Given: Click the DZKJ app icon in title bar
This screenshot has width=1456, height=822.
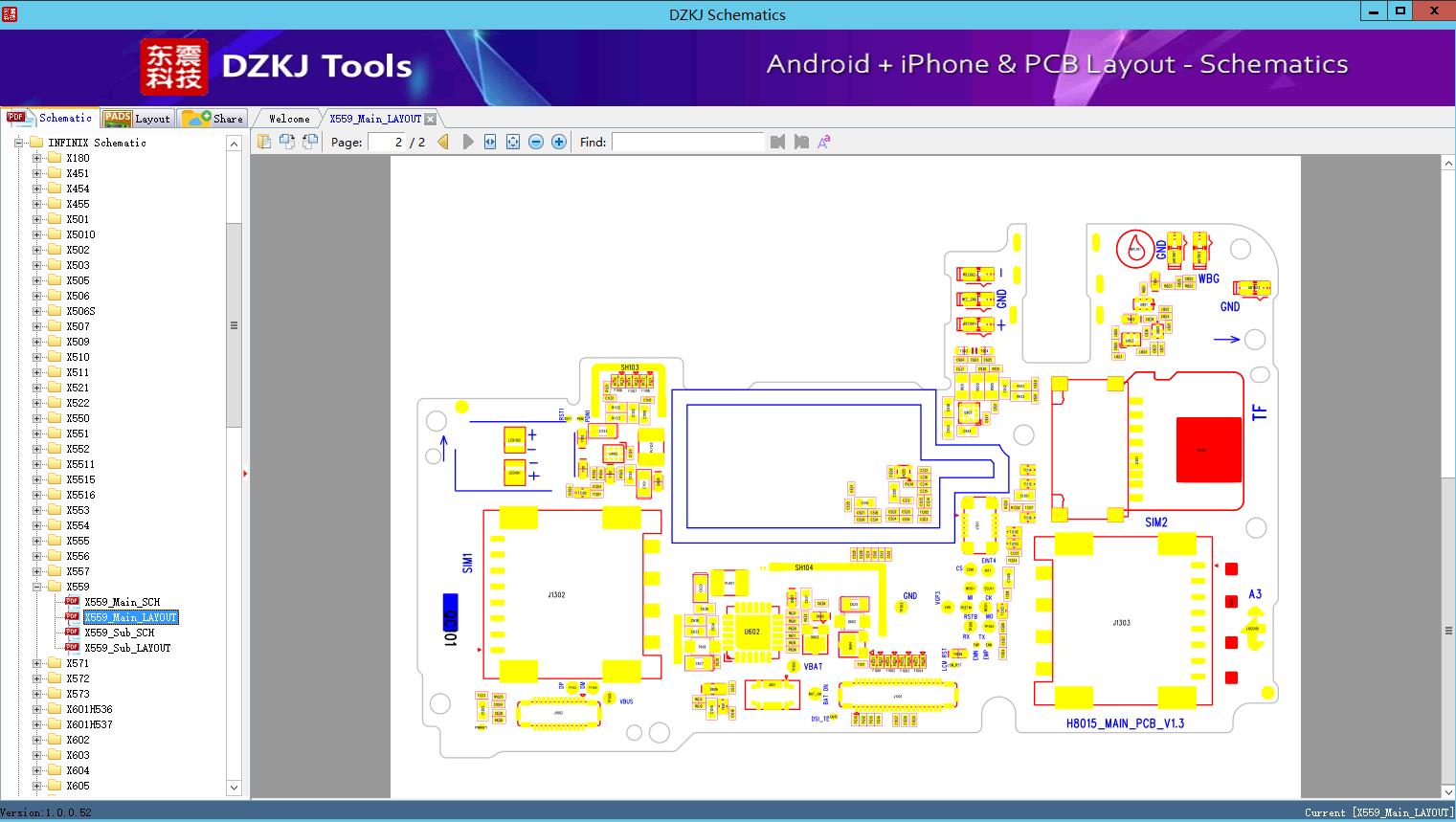Looking at the screenshot, I should tap(9, 14).
